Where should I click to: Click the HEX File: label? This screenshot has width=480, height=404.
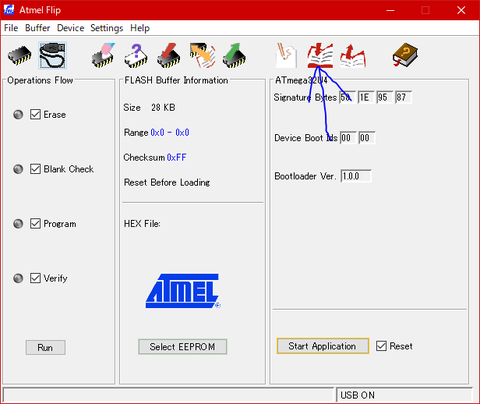[142, 224]
